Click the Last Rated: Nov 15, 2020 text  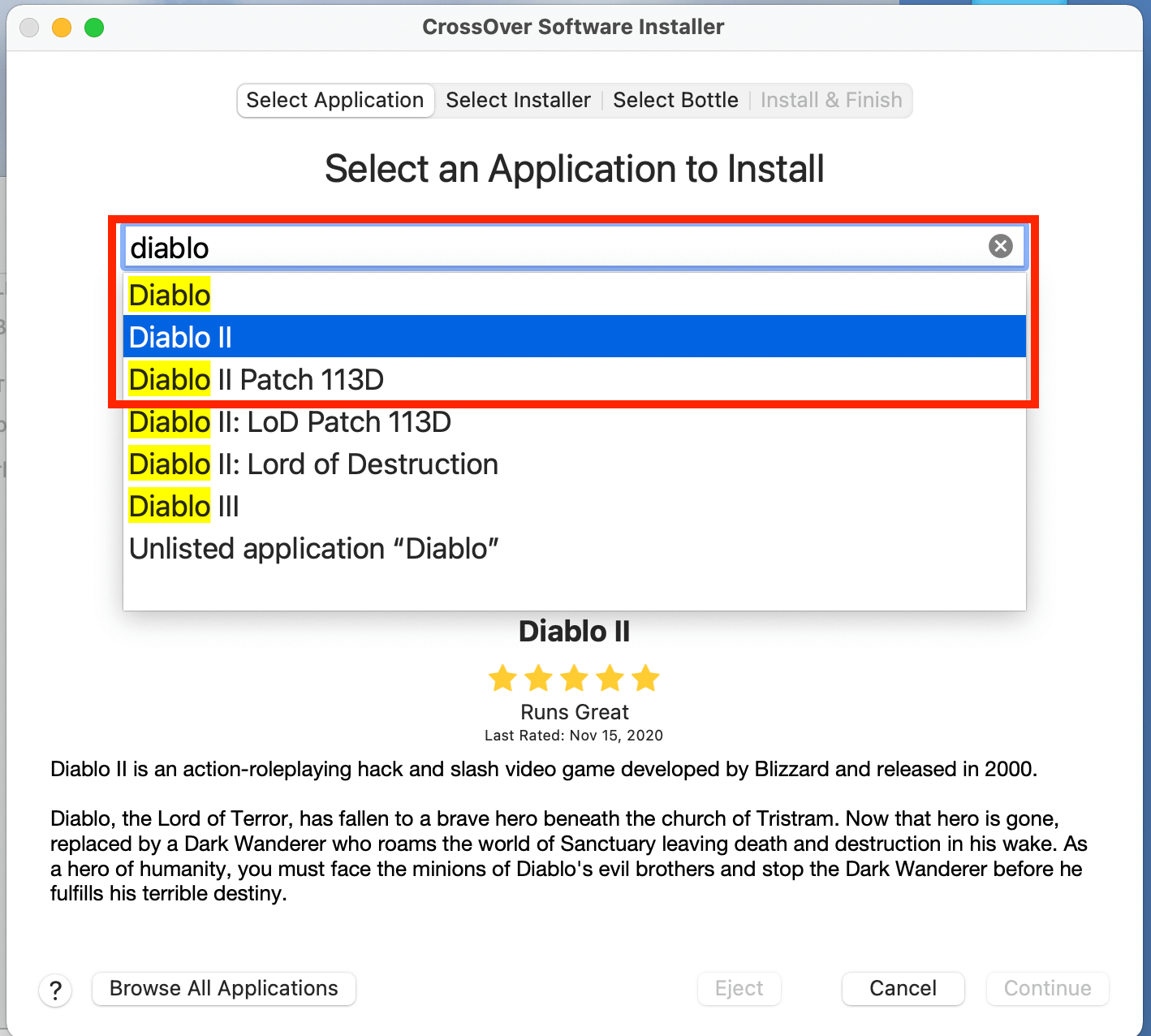coord(574,736)
